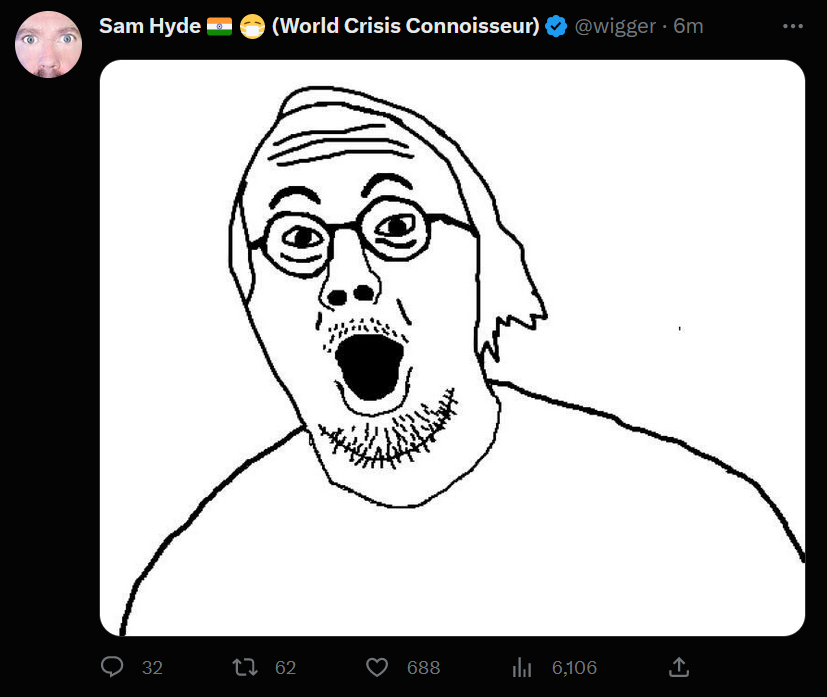Click the retweet arrows icon
The height and width of the screenshot is (697, 827).
coord(244,667)
